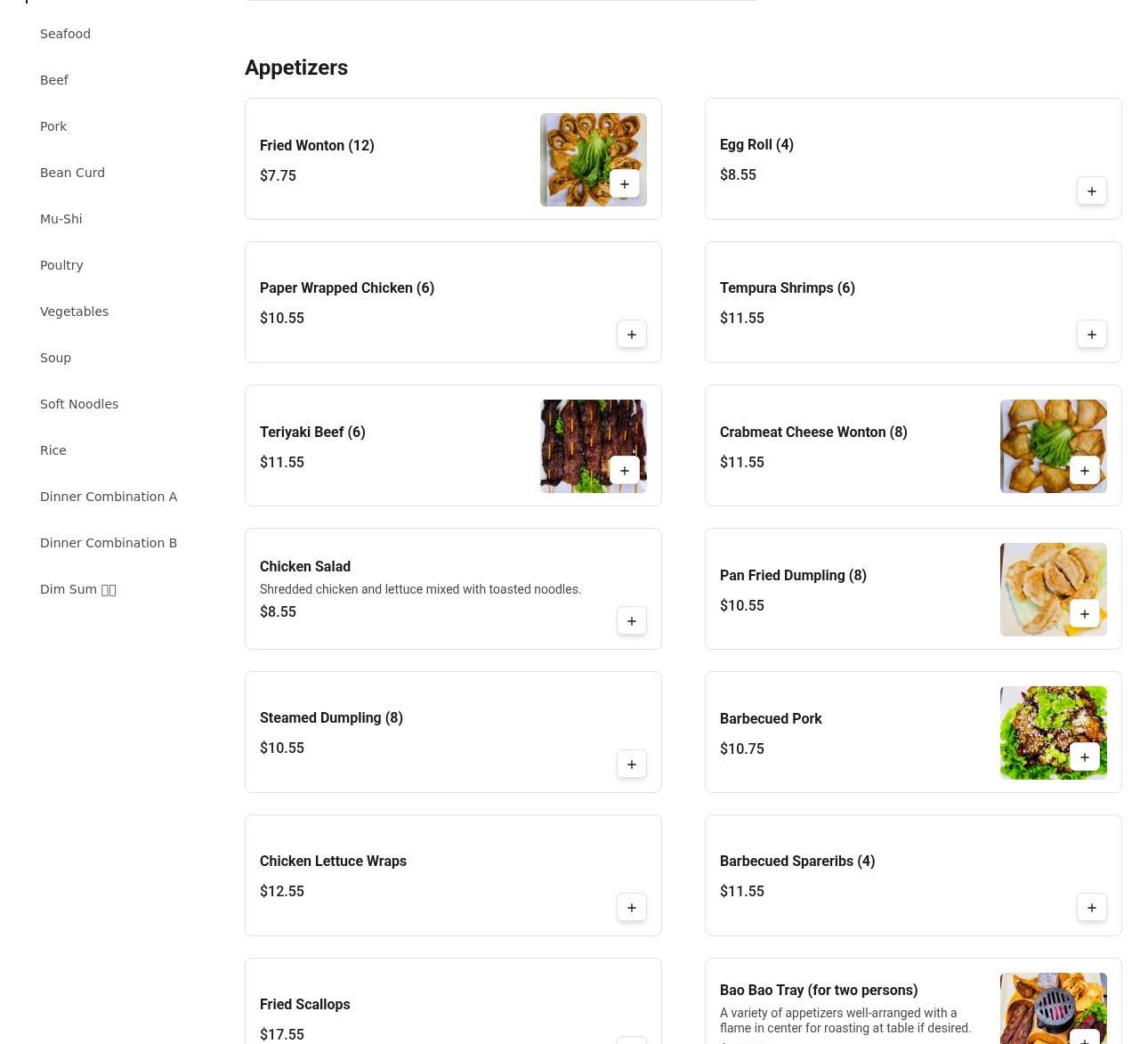Select the Fried Scallops item name
The image size is (1148, 1044).
tap(304, 1005)
